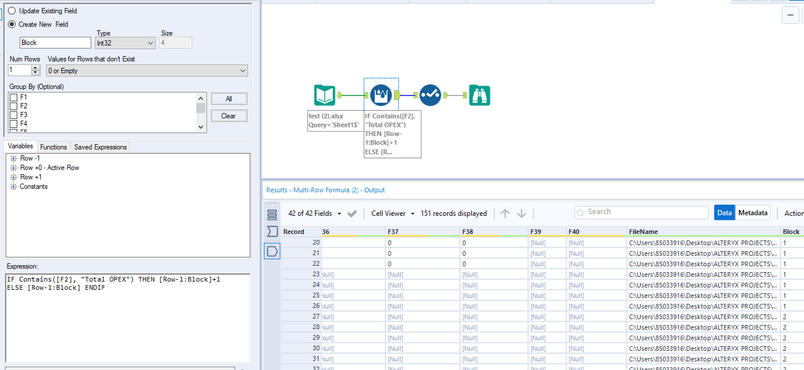
Task: Increase the Num Rows stepper value
Action: 35,68
